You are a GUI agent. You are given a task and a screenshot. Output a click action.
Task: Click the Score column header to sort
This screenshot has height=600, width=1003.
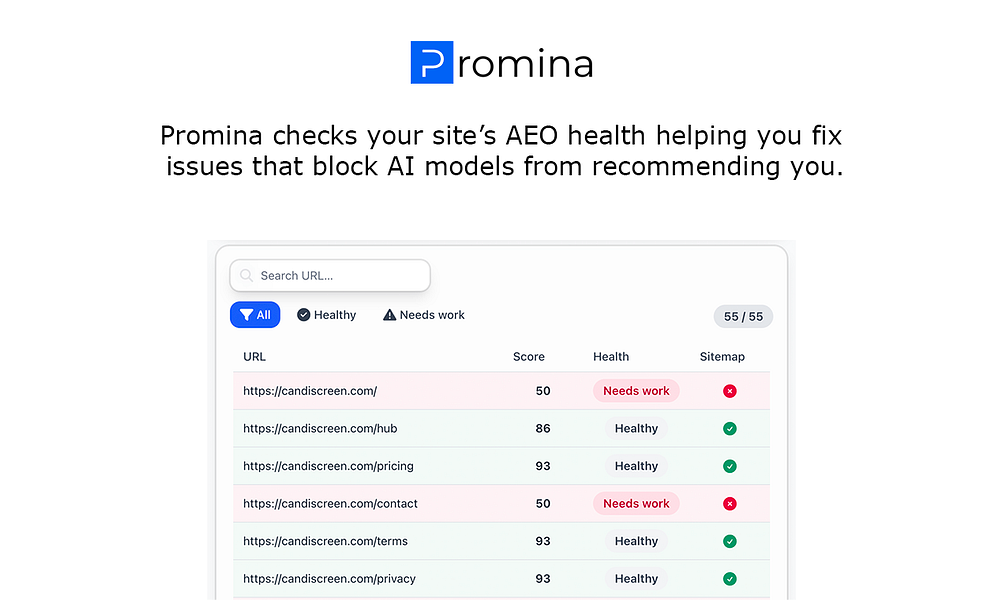click(528, 356)
